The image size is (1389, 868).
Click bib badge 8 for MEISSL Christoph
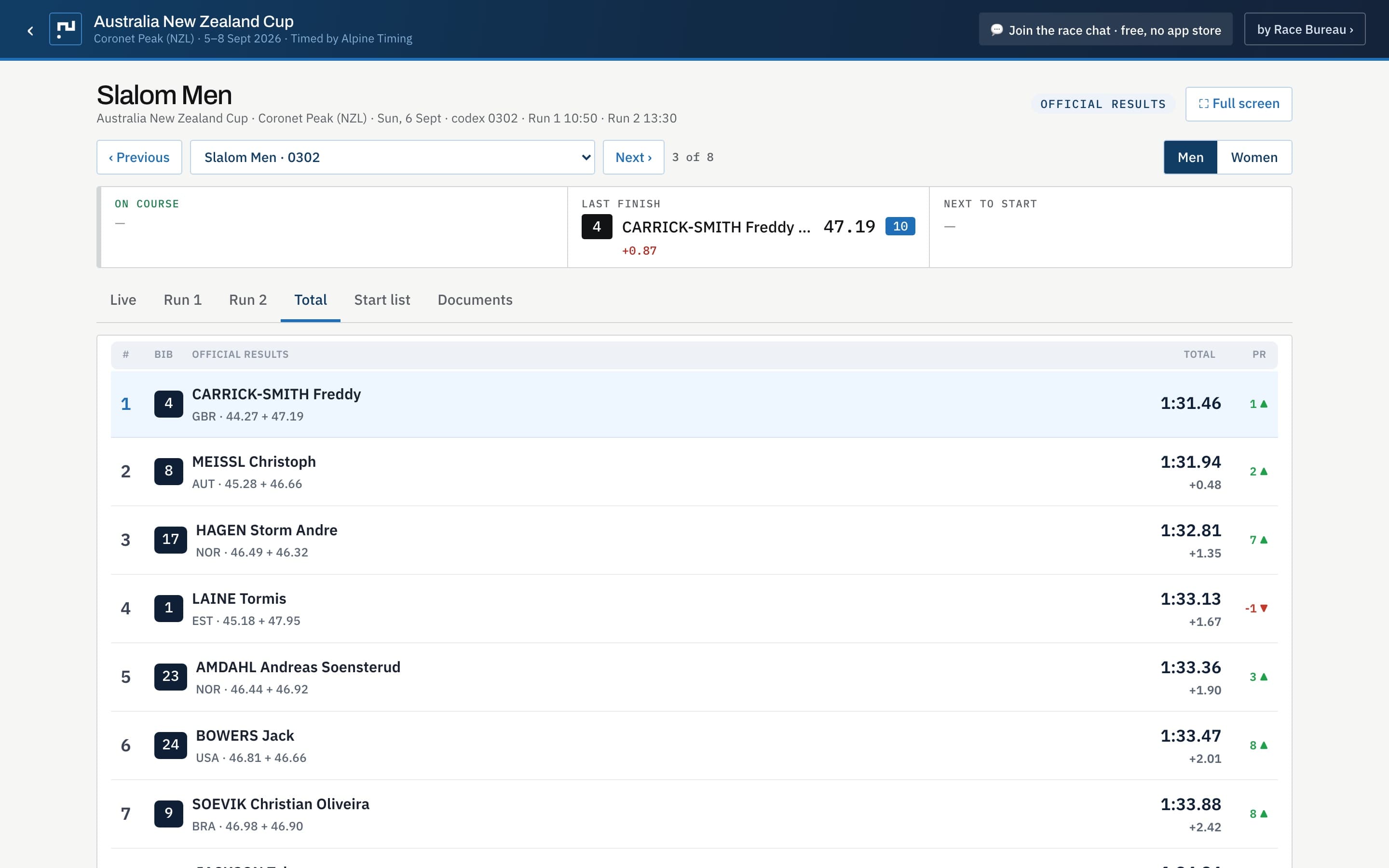(169, 471)
